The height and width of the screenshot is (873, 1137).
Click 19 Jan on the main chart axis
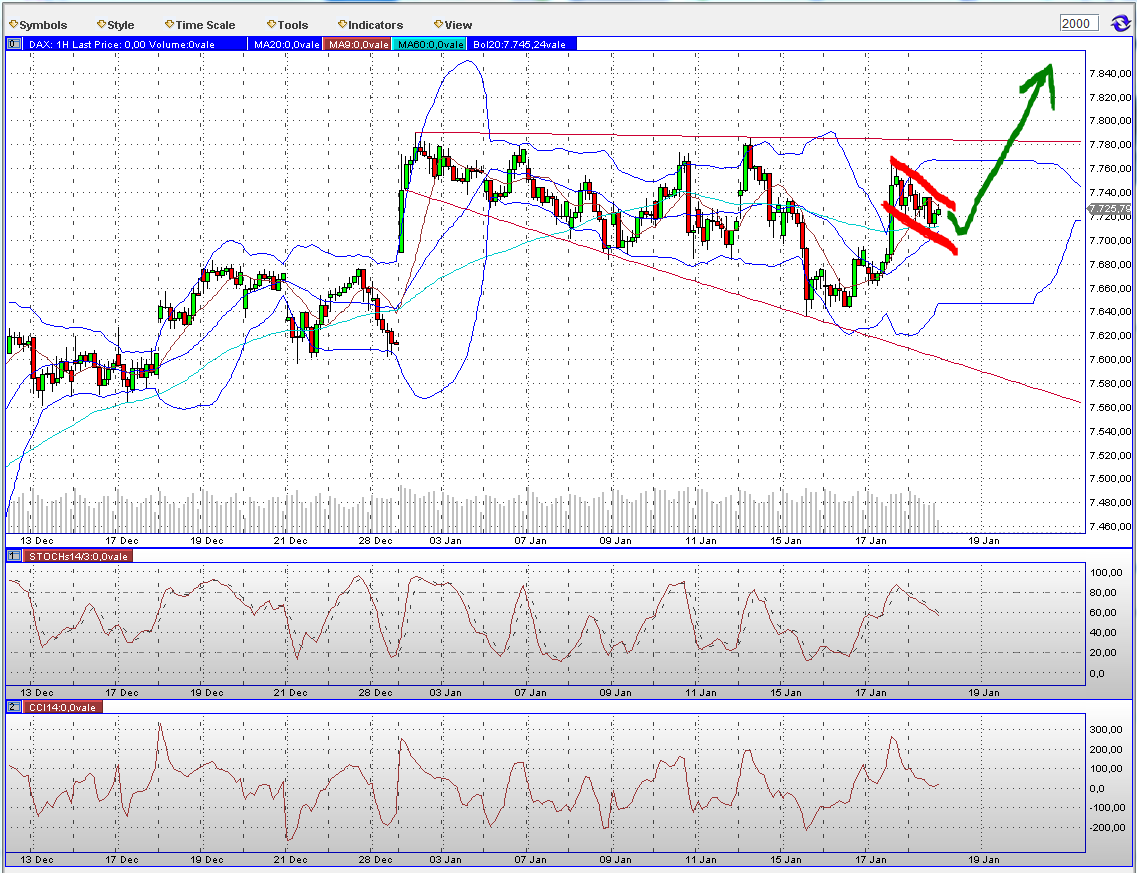tap(983, 540)
